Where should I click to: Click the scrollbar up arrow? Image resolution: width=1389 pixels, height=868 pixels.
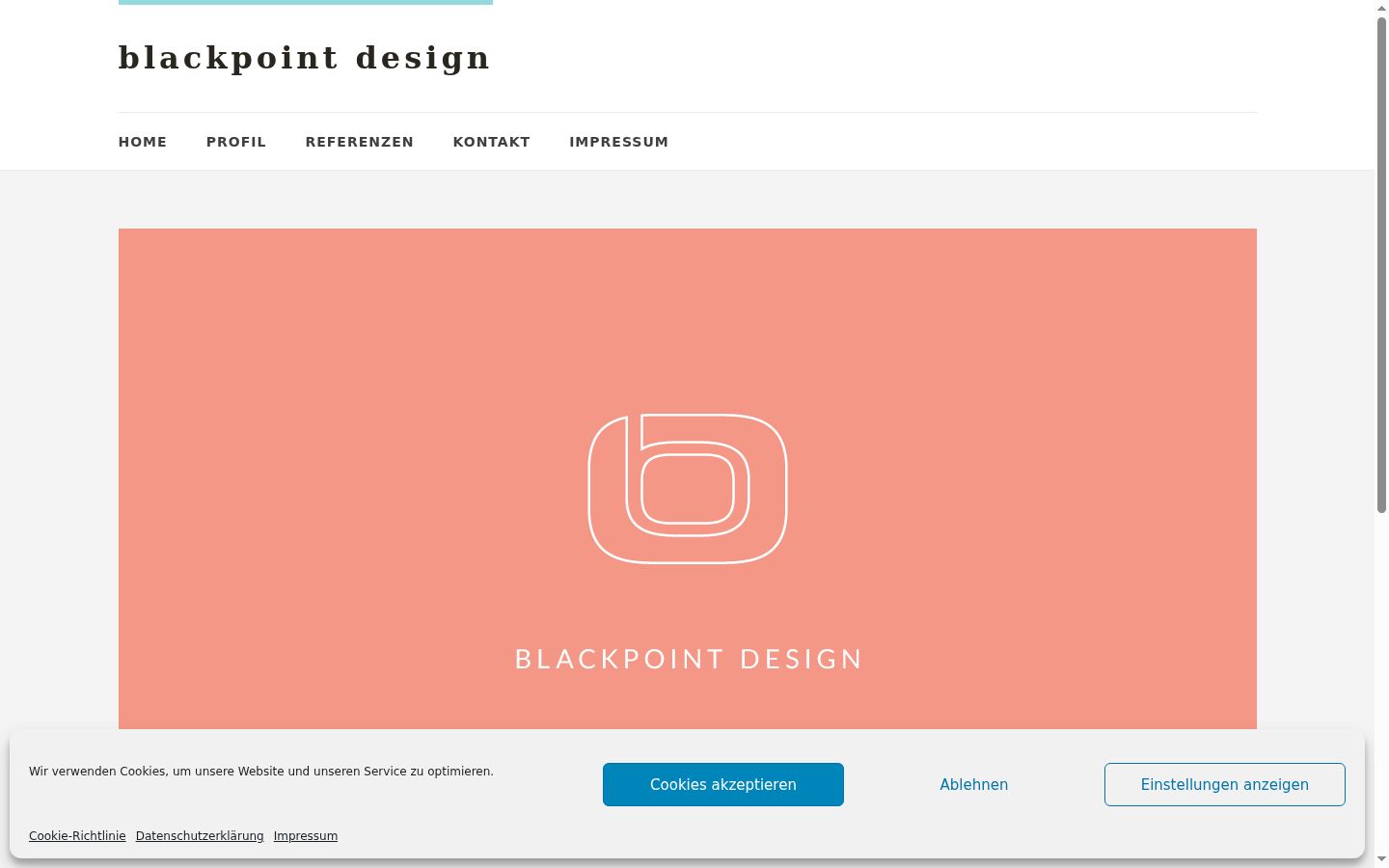[x=1381, y=8]
